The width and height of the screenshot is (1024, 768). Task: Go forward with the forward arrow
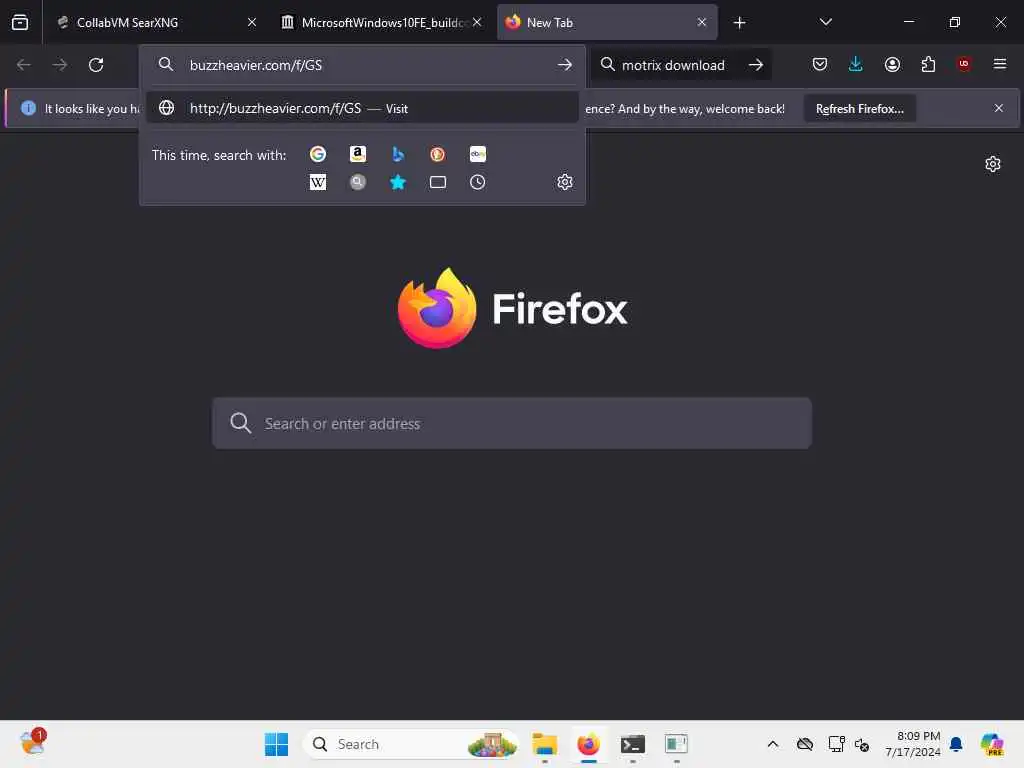(59, 65)
